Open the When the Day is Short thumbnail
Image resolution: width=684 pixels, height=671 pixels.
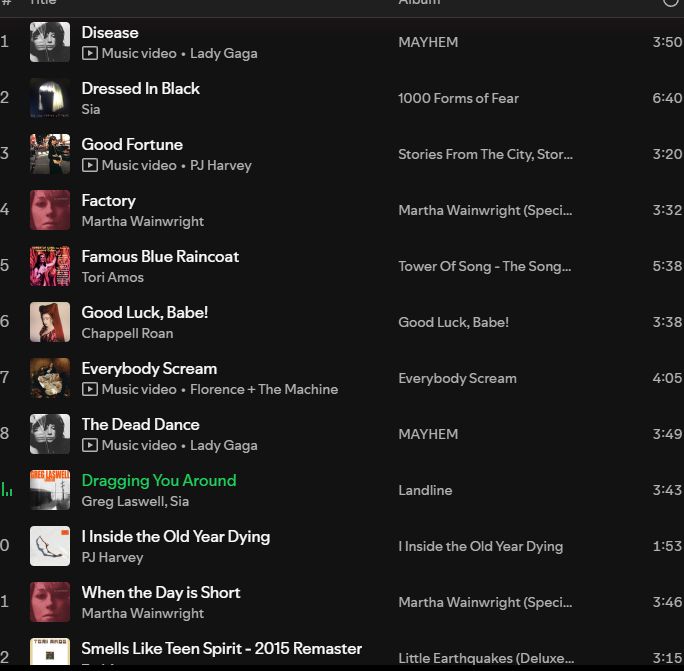coord(50,602)
